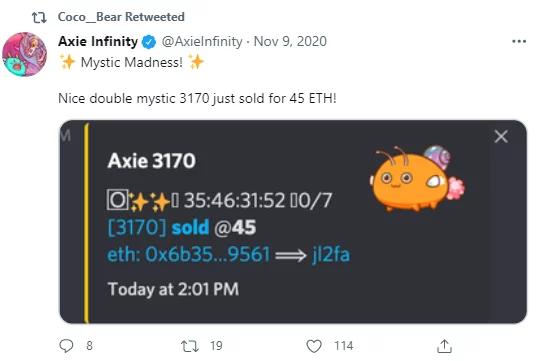Click the reply speech bubble icon
The image size is (537, 361).
66,346
